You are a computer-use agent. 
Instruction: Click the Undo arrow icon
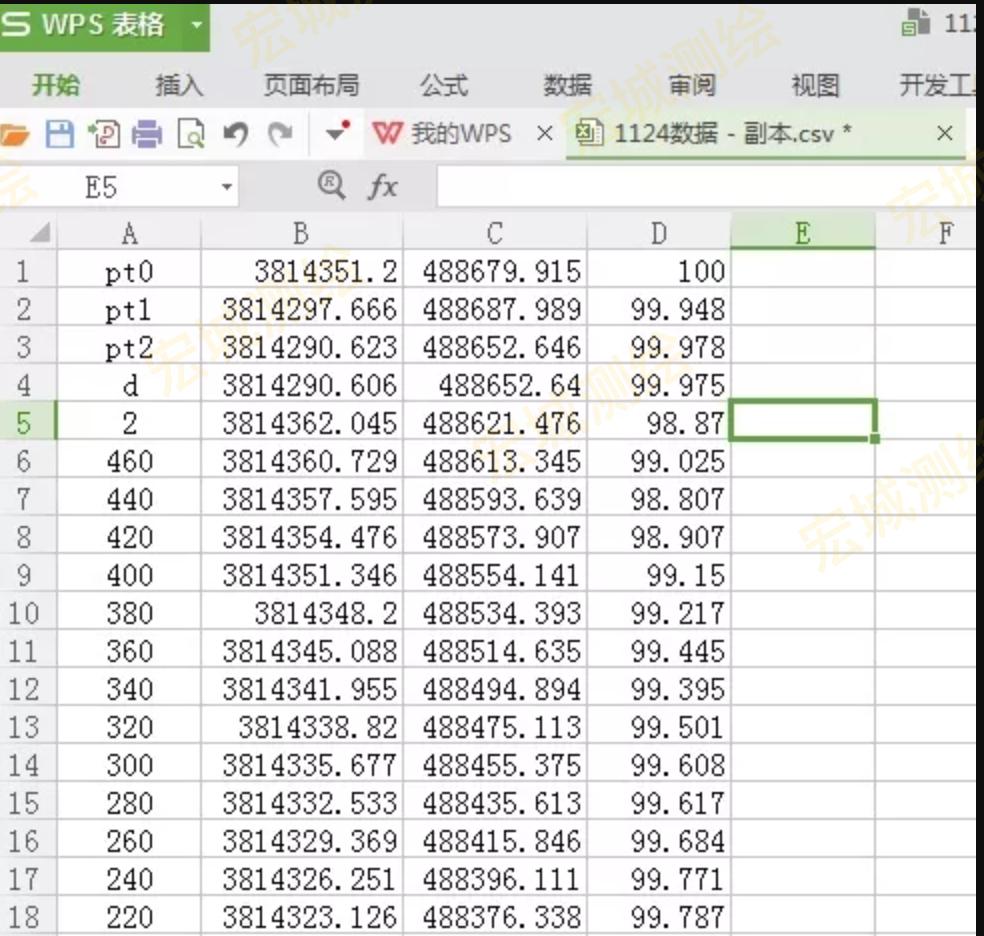235,134
